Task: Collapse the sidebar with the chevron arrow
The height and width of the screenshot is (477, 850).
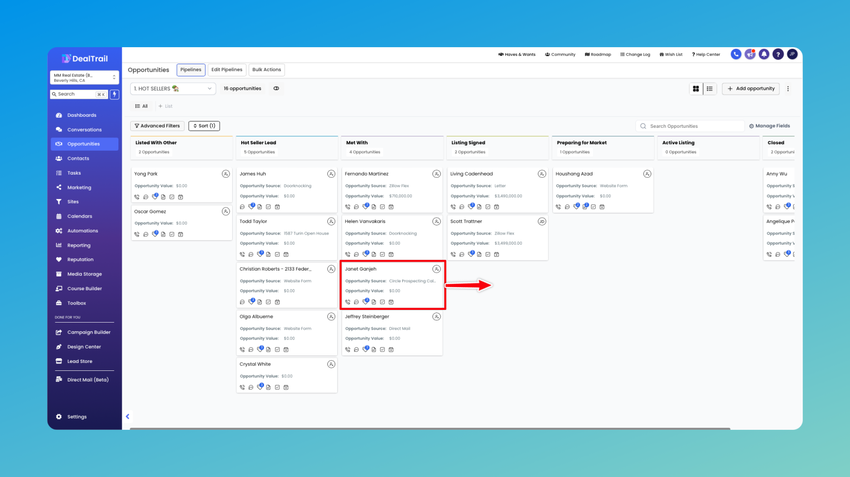Action: [127, 416]
